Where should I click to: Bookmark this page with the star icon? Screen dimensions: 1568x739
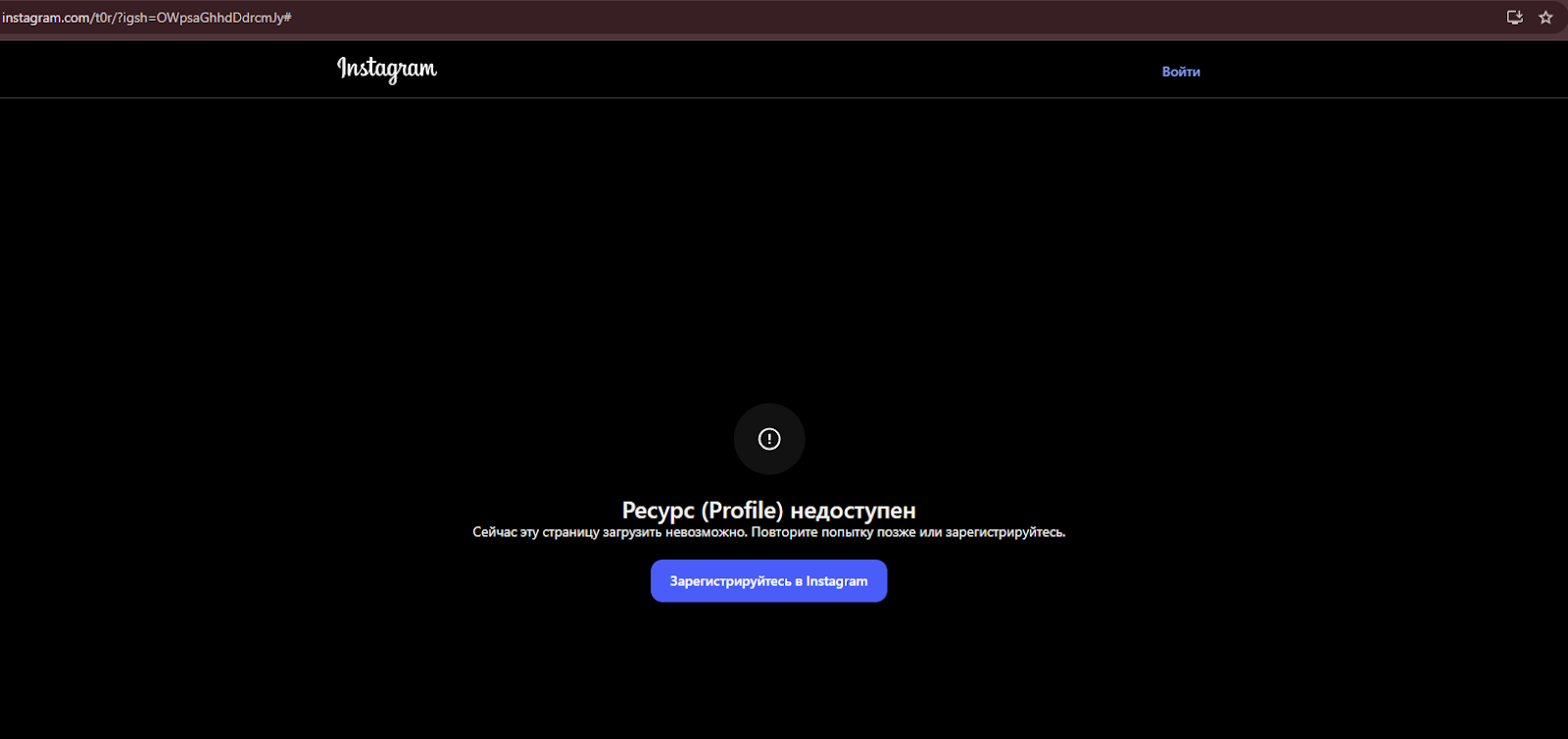1545,17
